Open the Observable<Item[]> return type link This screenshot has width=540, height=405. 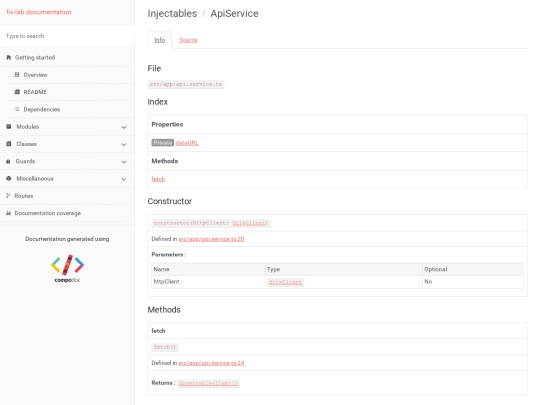pyautogui.click(x=208, y=383)
